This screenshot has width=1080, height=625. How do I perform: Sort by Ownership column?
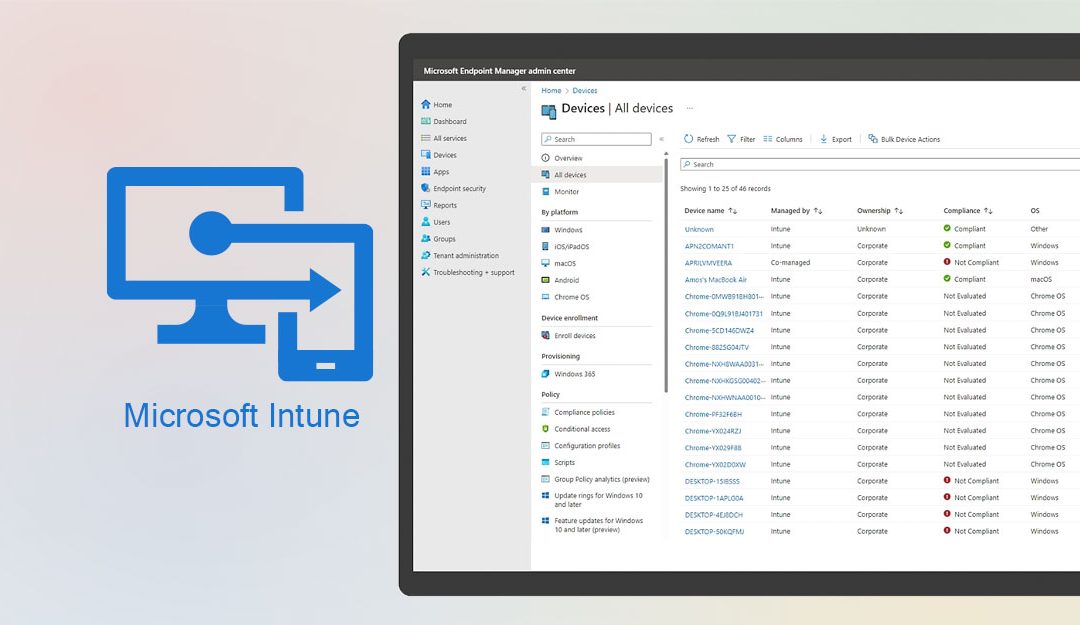pos(880,211)
